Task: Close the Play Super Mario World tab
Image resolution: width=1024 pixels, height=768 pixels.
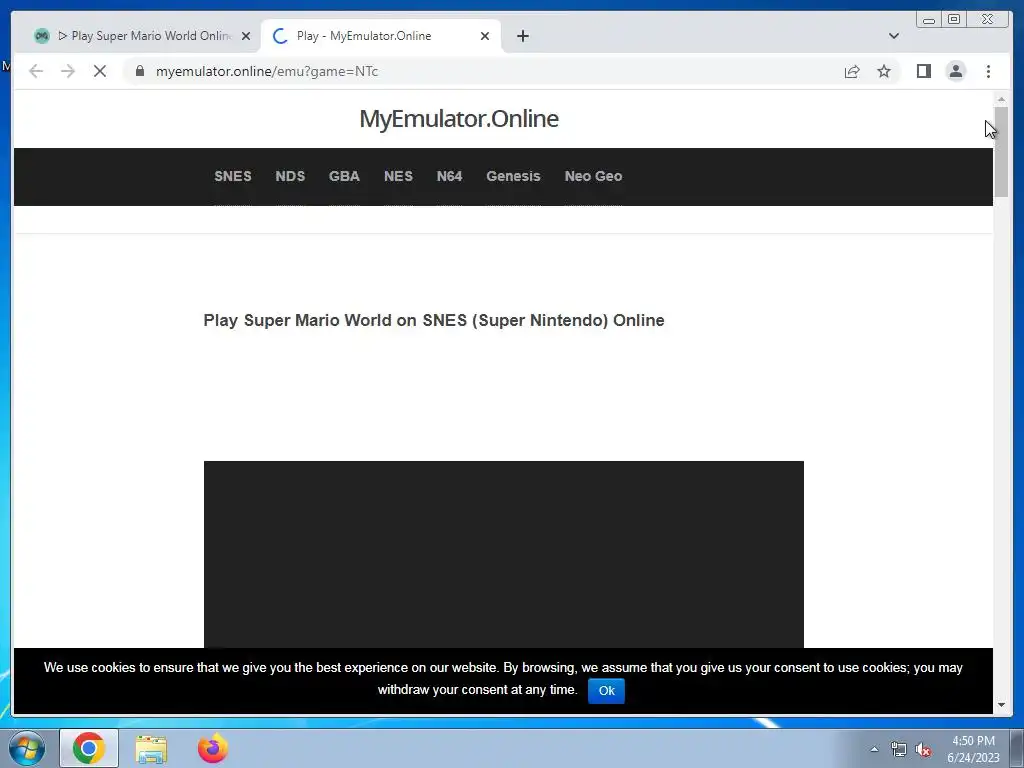Action: click(246, 37)
